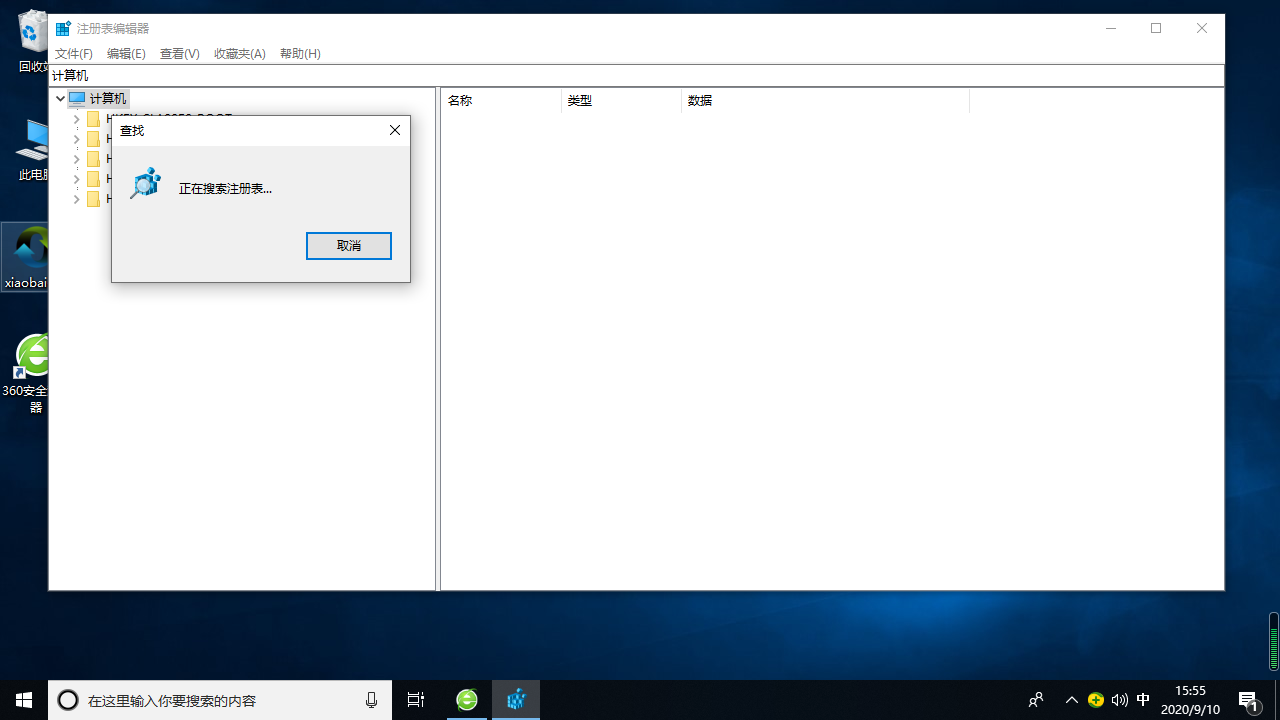
Task: Close the 查找 dialog
Action: pyautogui.click(x=395, y=130)
